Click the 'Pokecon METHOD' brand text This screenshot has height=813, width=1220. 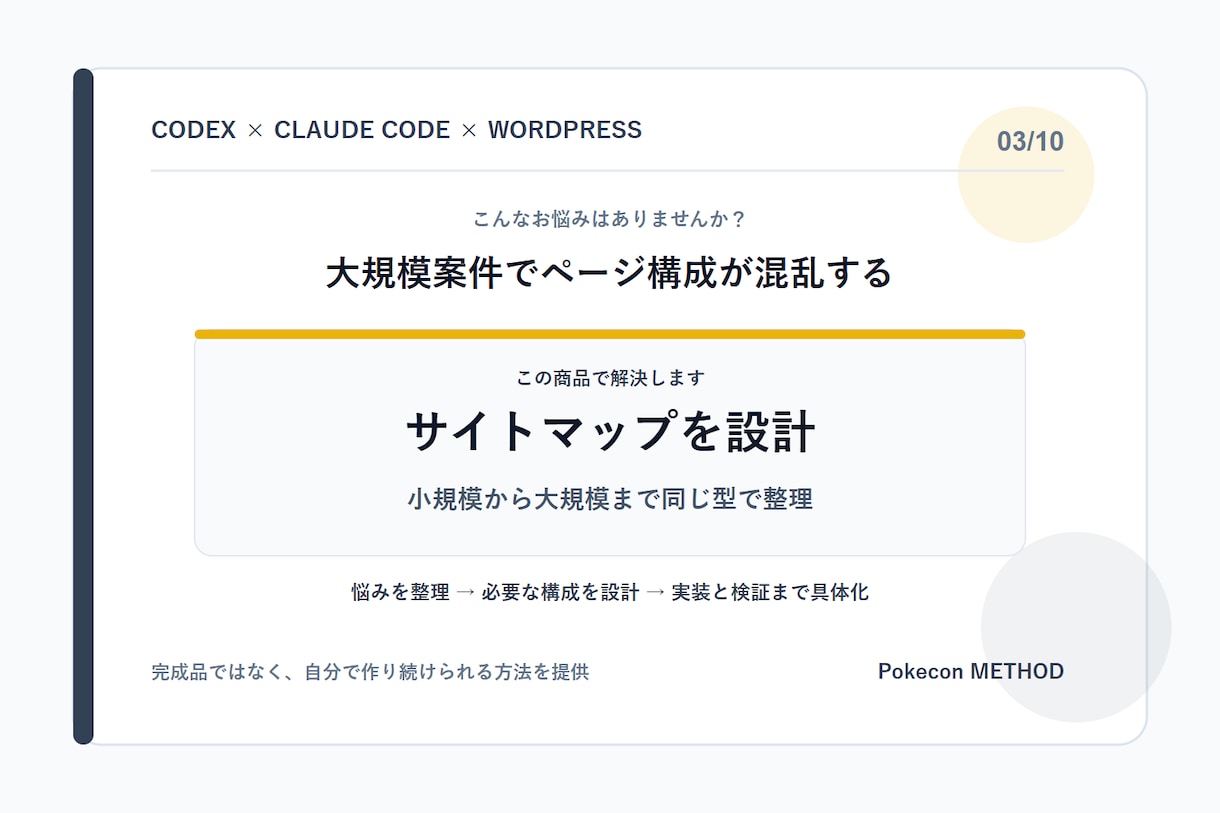coord(971,672)
